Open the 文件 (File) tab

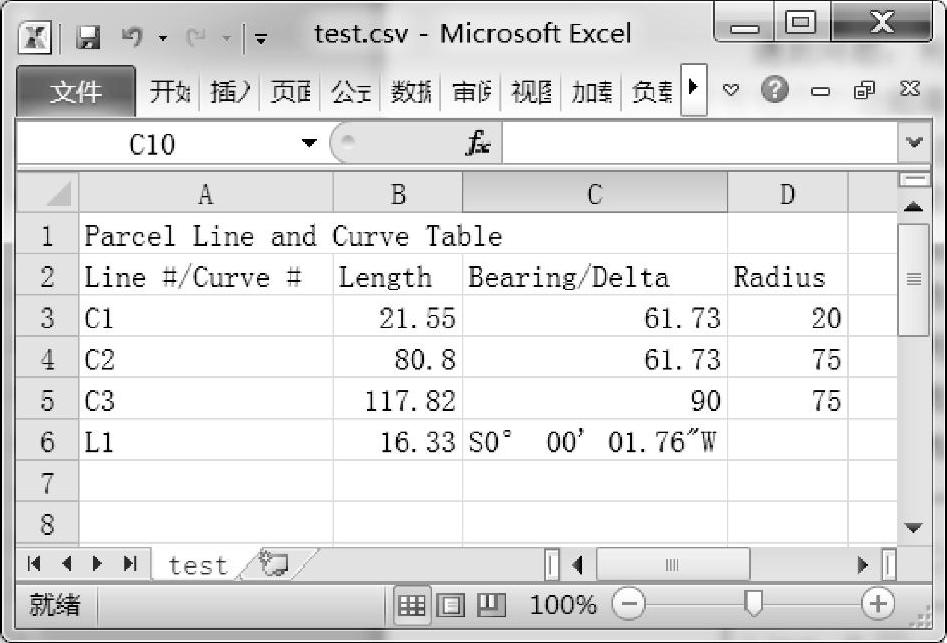75,92
